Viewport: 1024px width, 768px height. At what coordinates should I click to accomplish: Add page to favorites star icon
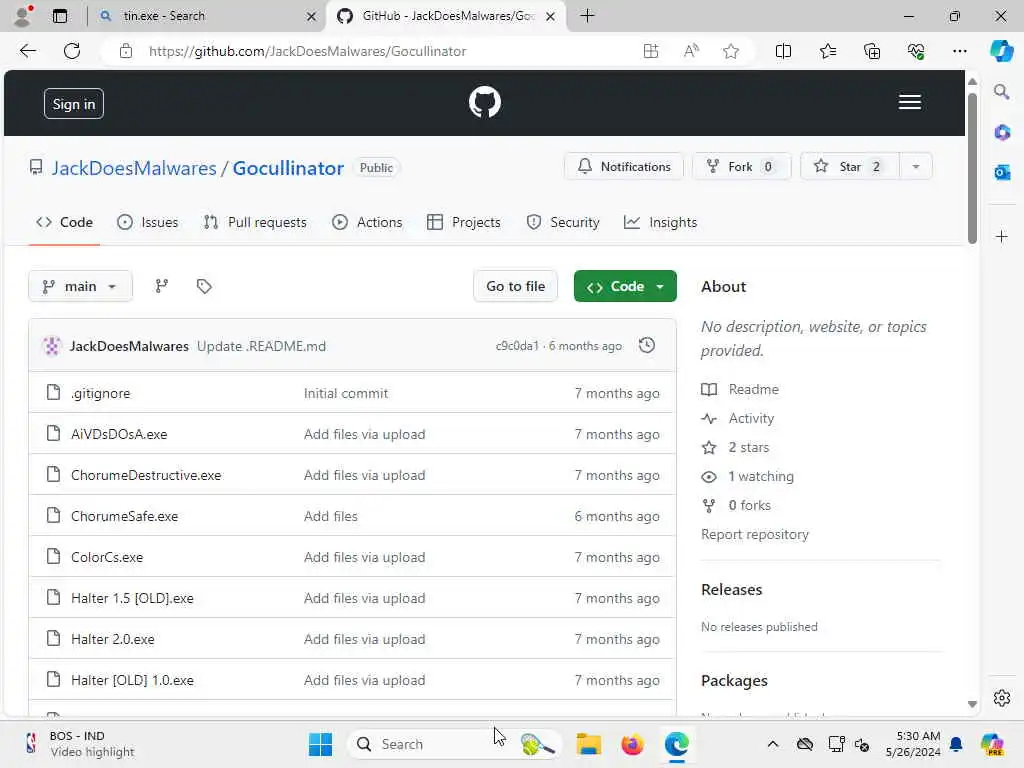[731, 51]
